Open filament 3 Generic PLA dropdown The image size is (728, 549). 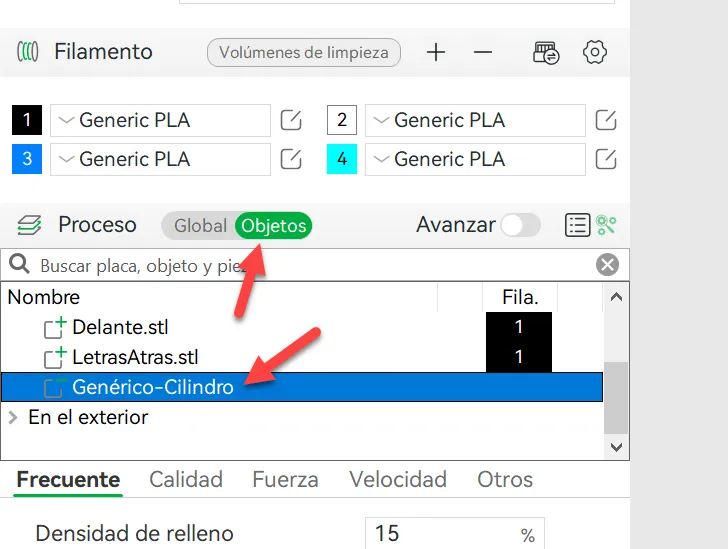click(160, 159)
